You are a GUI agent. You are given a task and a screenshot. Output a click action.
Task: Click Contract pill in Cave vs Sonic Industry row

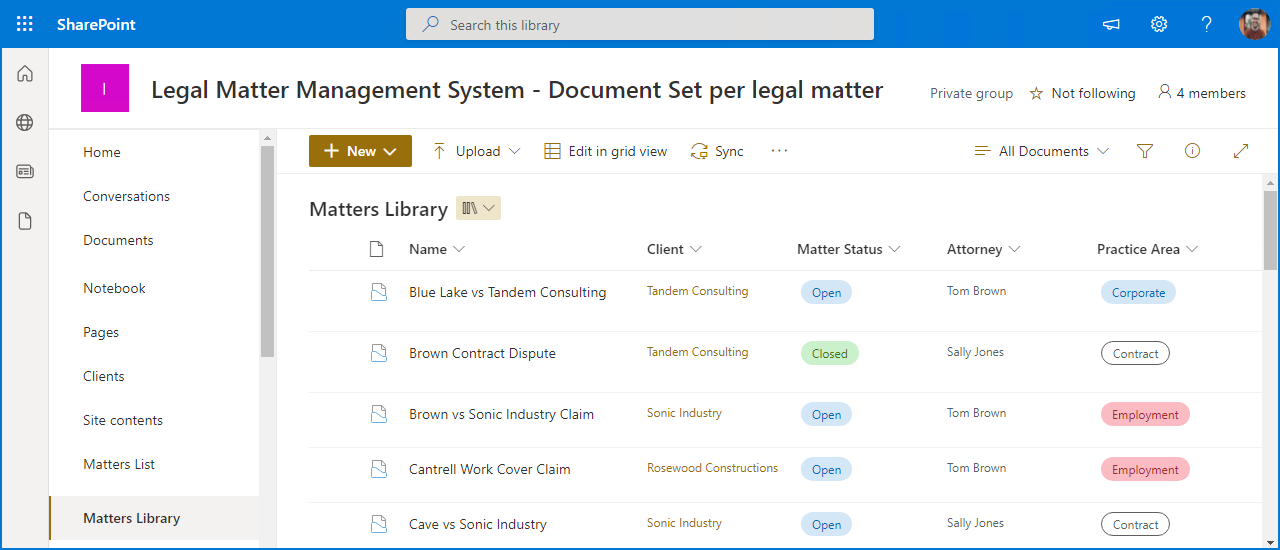click(1135, 524)
